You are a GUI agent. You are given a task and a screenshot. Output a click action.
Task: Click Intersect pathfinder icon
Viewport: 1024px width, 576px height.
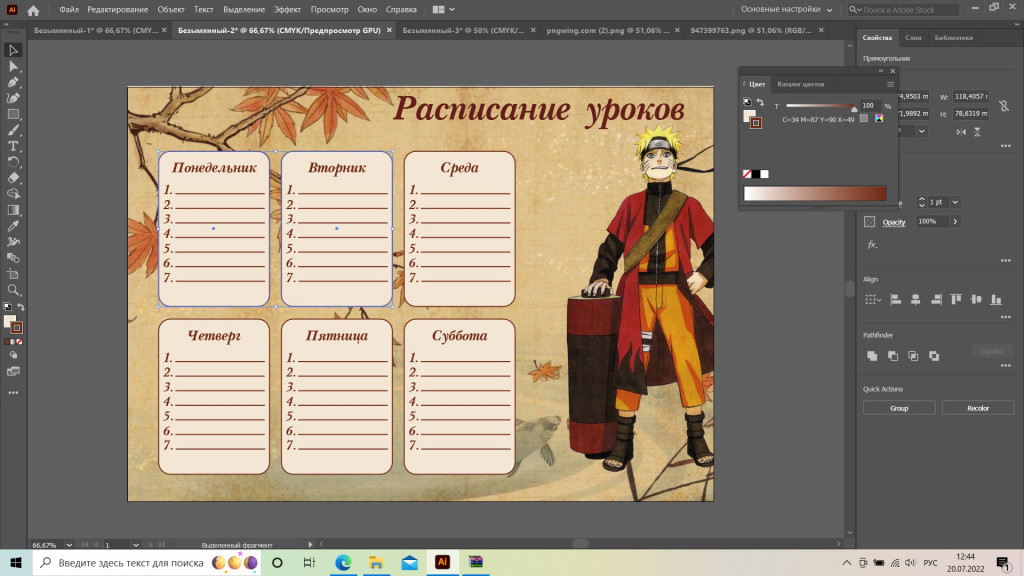coord(913,356)
